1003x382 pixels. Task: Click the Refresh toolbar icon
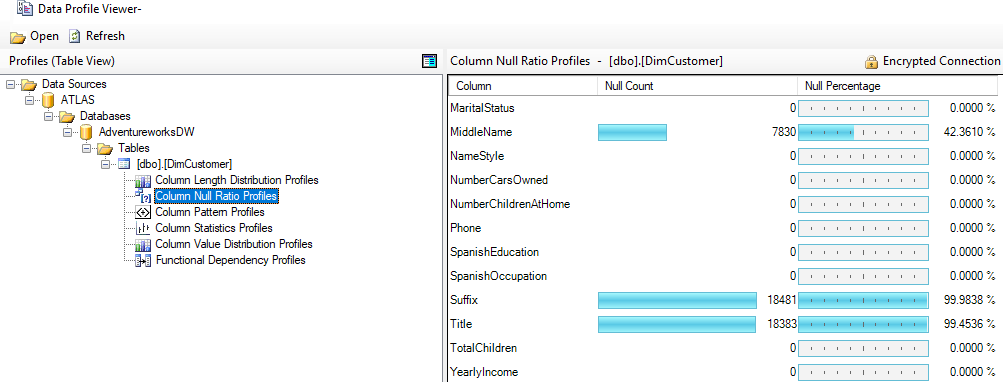tap(75, 36)
